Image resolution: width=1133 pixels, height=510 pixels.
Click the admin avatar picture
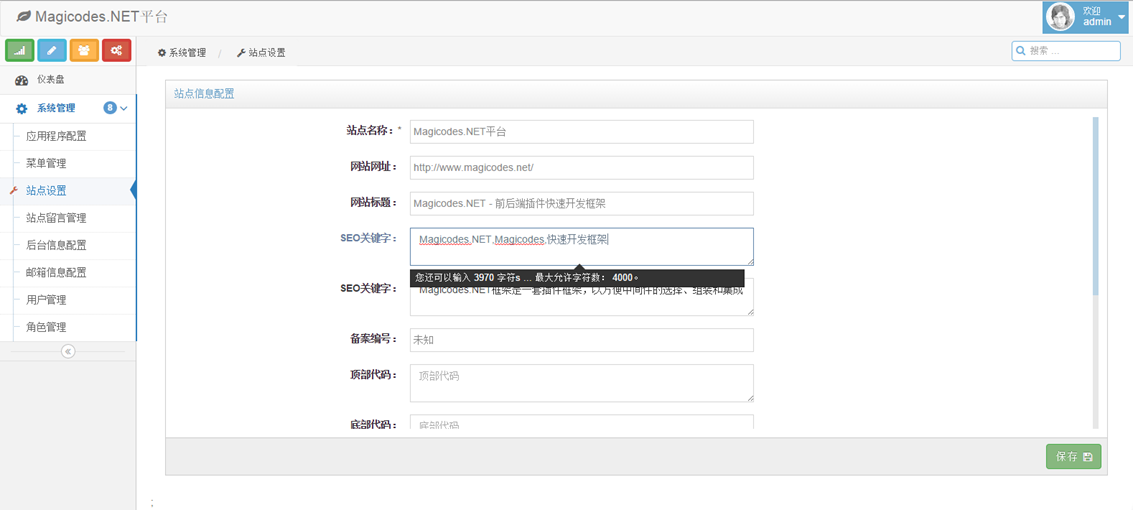pyautogui.click(x=1061, y=17)
